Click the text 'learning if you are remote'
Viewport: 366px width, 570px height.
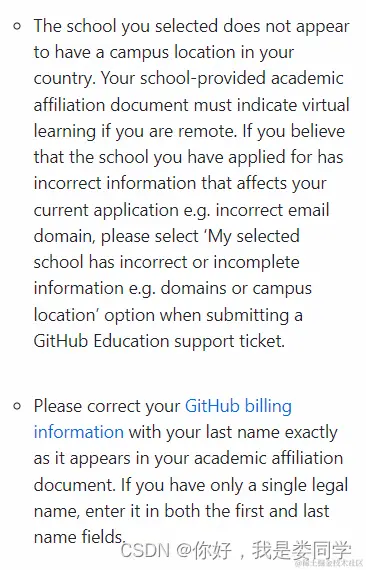[134, 132]
